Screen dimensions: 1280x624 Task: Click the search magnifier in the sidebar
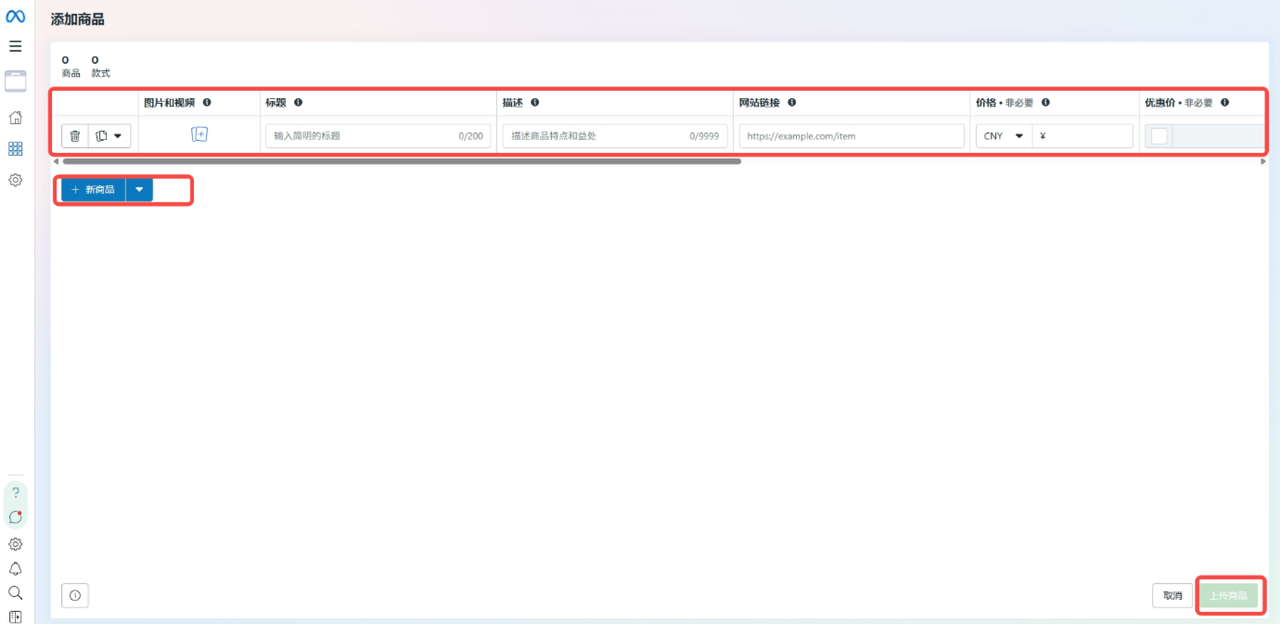coord(15,593)
